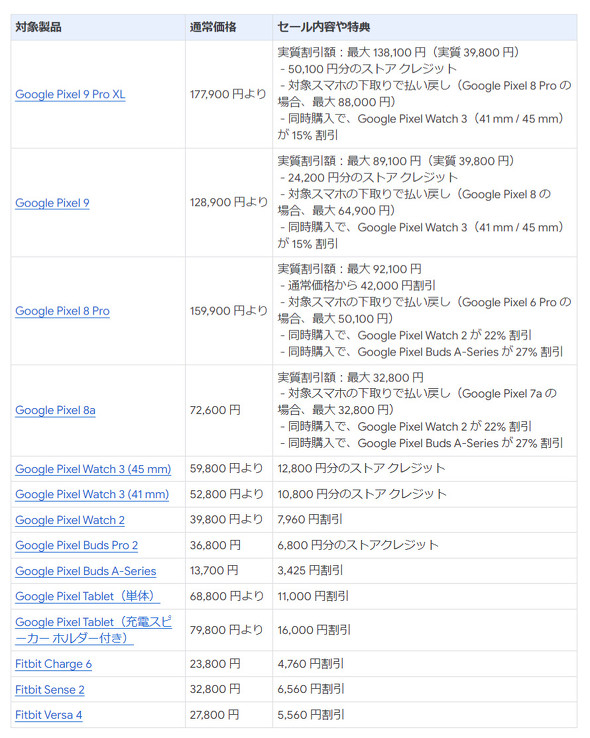Viewport: 590px width, 738px height.
Task: Select the price 13,700 円
Action: tap(214, 570)
